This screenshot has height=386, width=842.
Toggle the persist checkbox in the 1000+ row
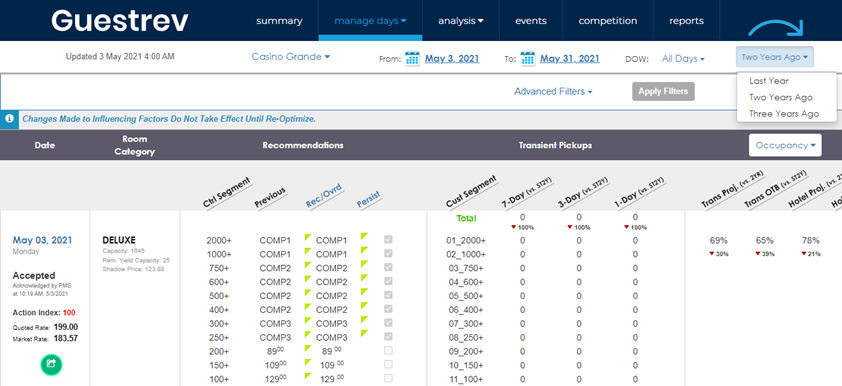[x=388, y=253]
